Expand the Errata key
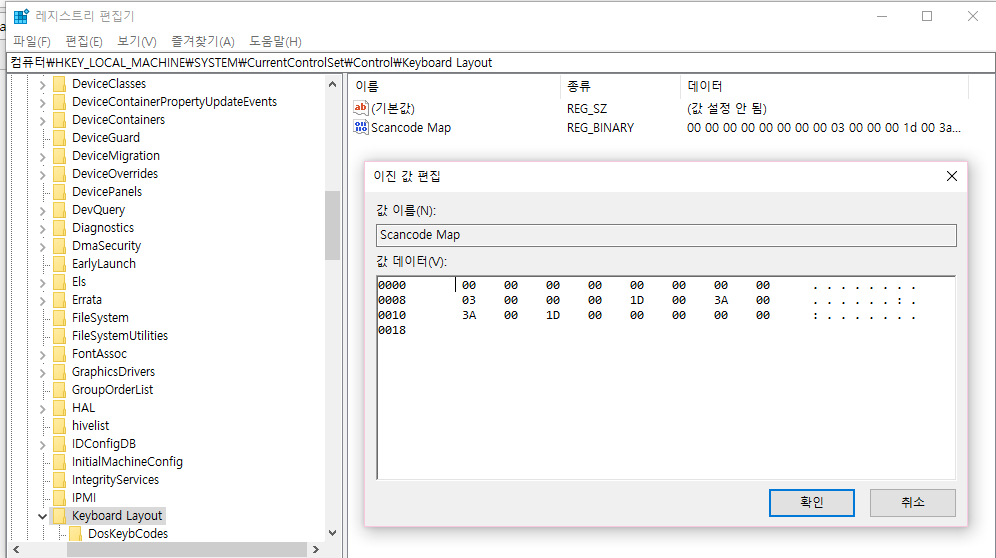This screenshot has width=996, height=558. click(43, 300)
